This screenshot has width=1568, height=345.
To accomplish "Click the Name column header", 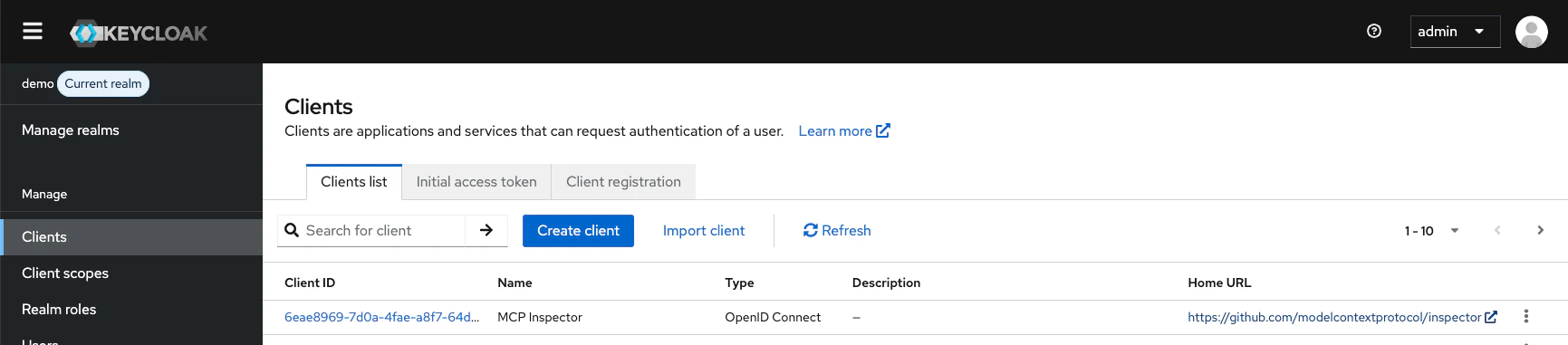I will click(515, 283).
